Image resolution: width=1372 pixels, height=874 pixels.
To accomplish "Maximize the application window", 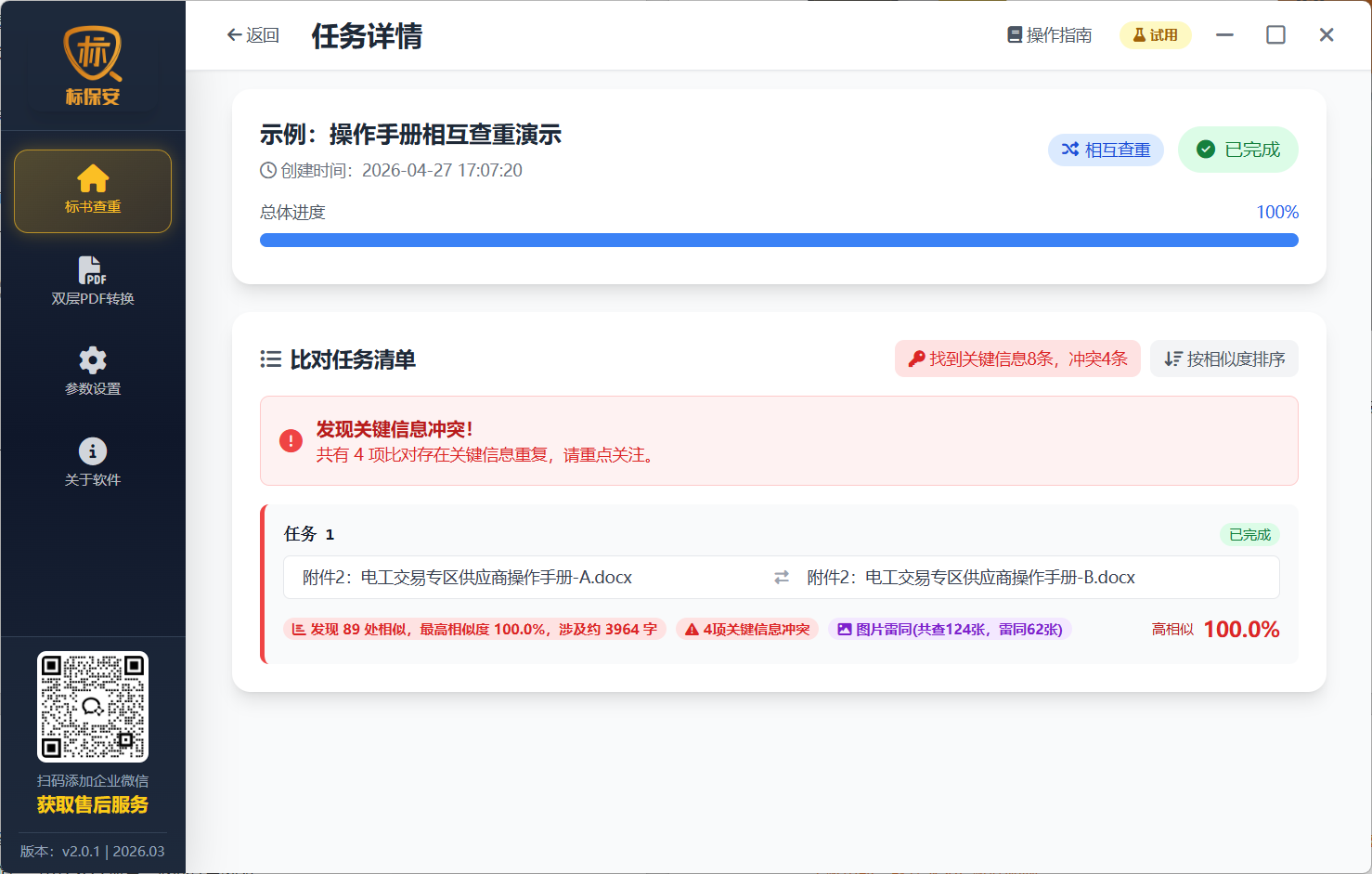I will tap(1276, 35).
